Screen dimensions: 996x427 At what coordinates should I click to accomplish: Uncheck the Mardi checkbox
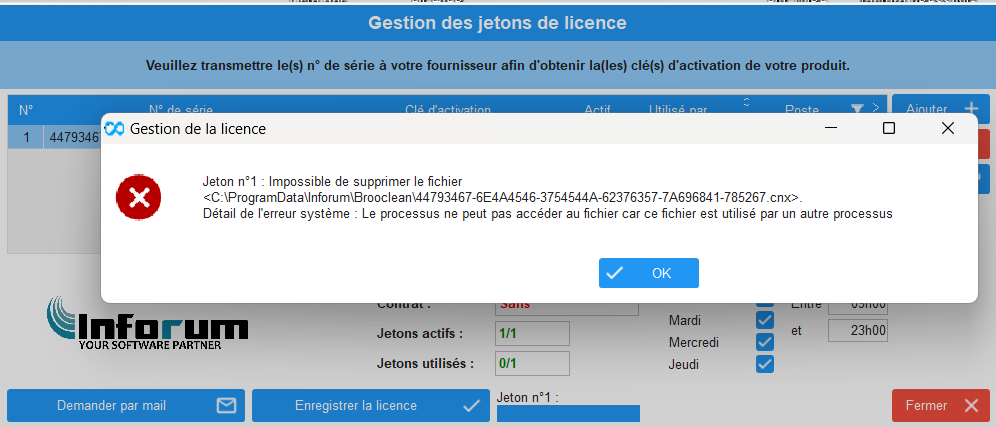[x=765, y=320]
